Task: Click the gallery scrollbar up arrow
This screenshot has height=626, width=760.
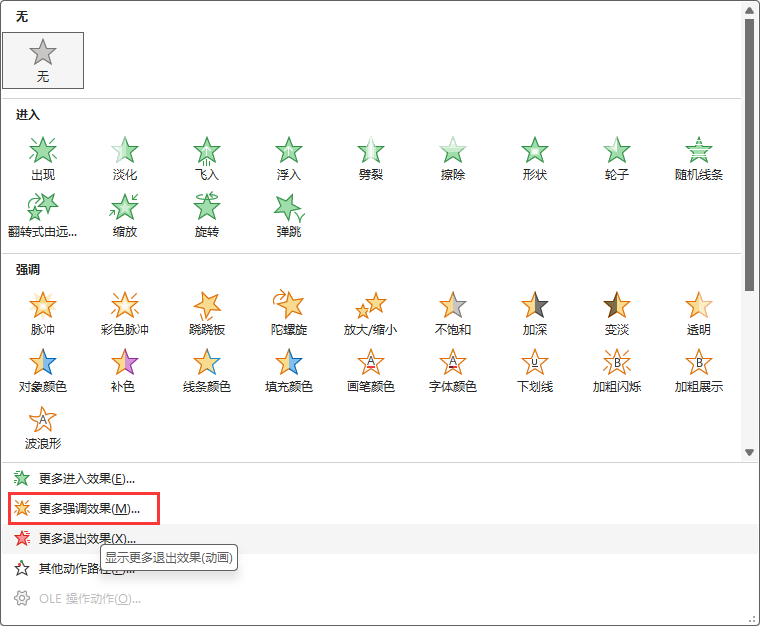Action: pyautogui.click(x=749, y=10)
